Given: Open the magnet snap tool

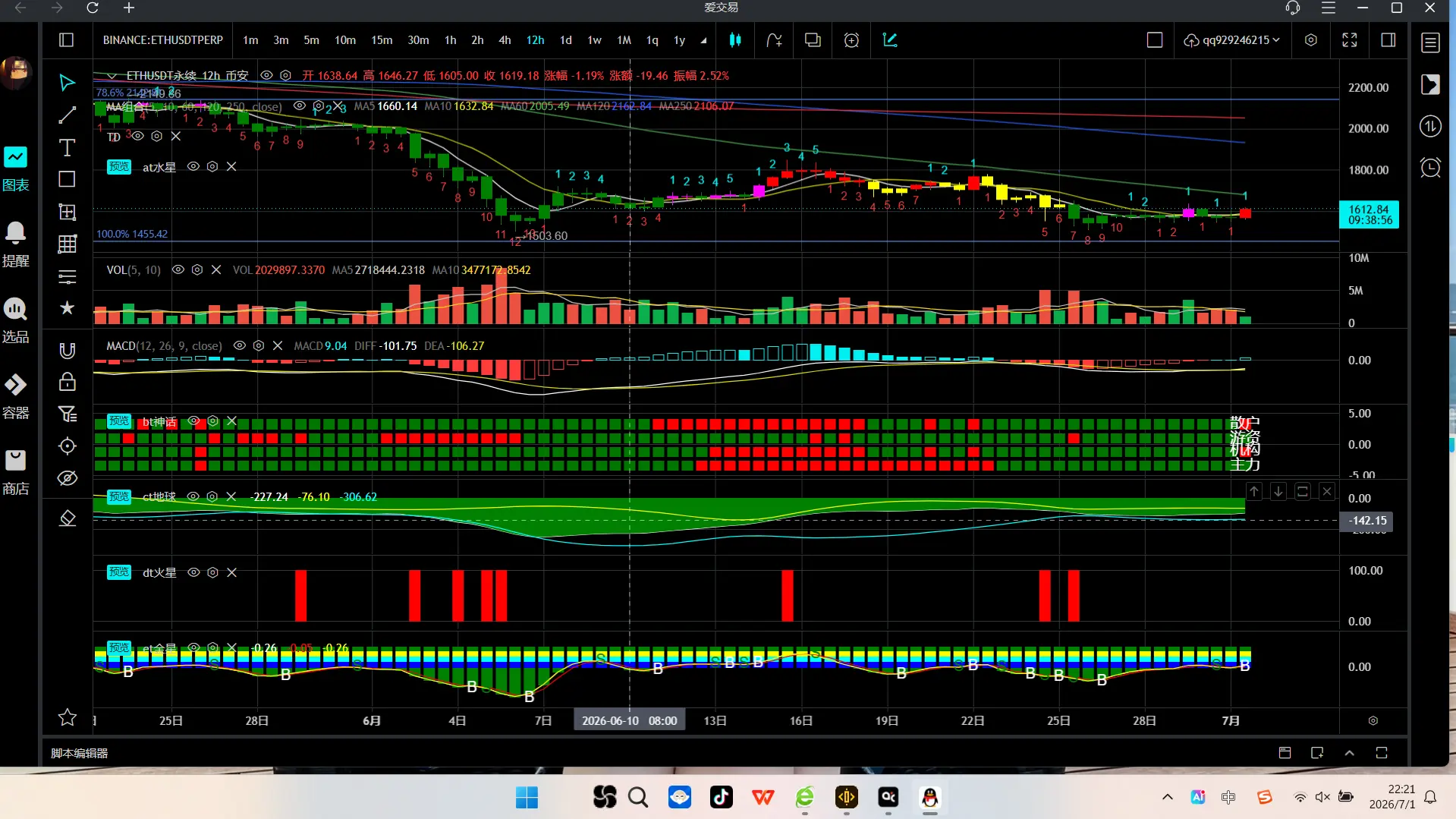Looking at the screenshot, I should [x=67, y=350].
